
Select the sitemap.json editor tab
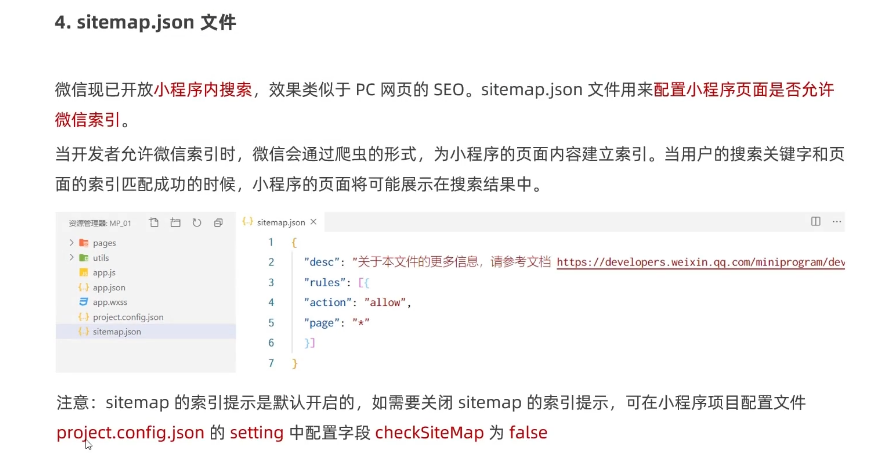280,222
